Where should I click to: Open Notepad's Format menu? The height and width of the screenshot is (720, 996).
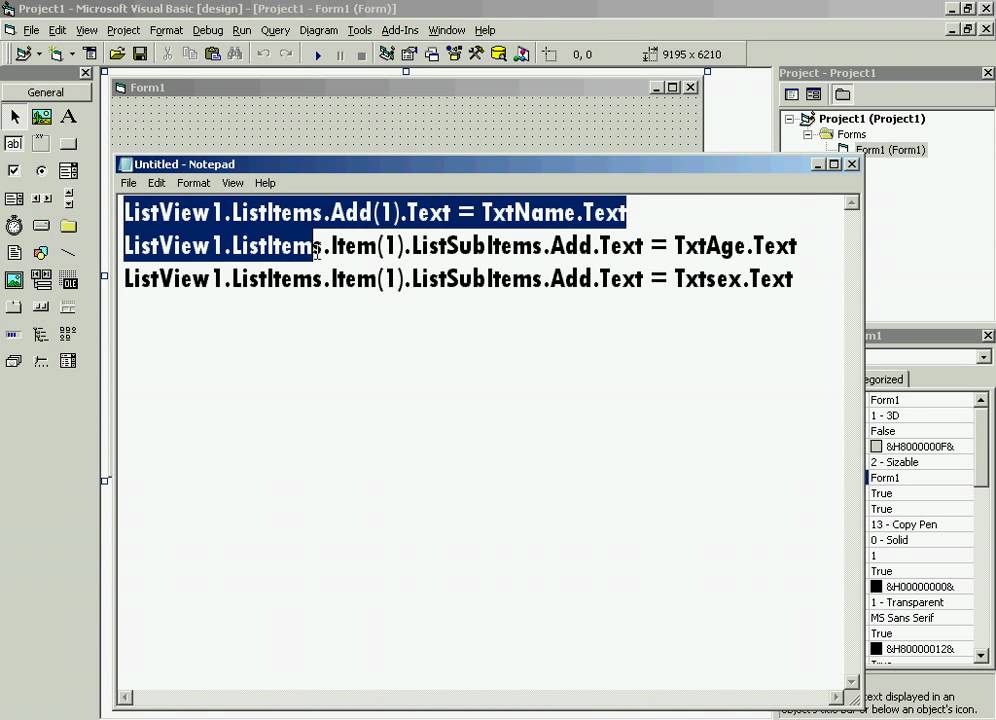tap(193, 183)
